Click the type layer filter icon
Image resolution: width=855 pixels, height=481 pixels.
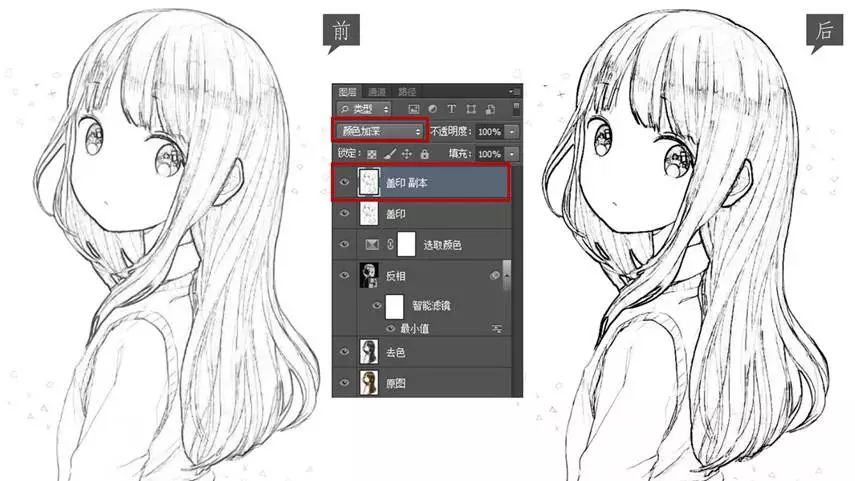tap(451, 108)
